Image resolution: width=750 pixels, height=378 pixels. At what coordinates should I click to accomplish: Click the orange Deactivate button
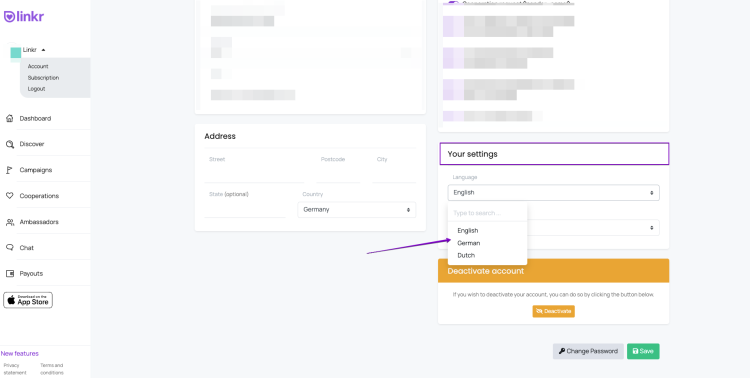553,311
